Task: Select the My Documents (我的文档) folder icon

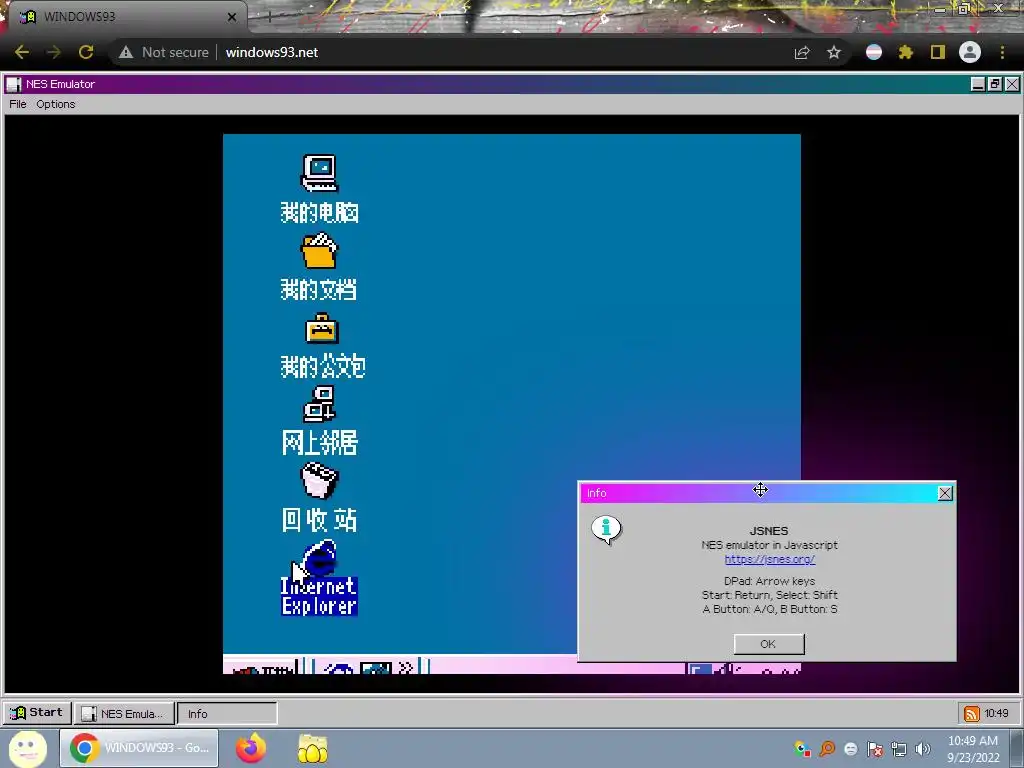Action: point(319,251)
